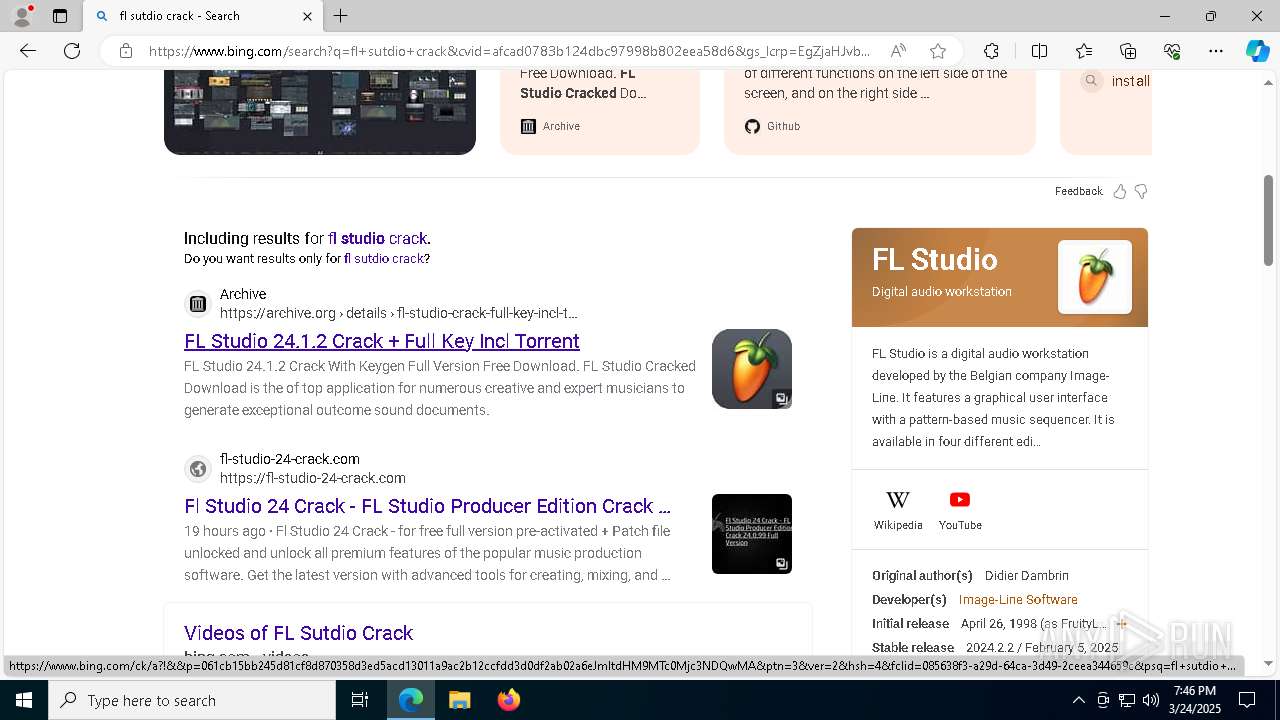Click the Windows search box
The width and height of the screenshot is (1280, 720).
192,700
